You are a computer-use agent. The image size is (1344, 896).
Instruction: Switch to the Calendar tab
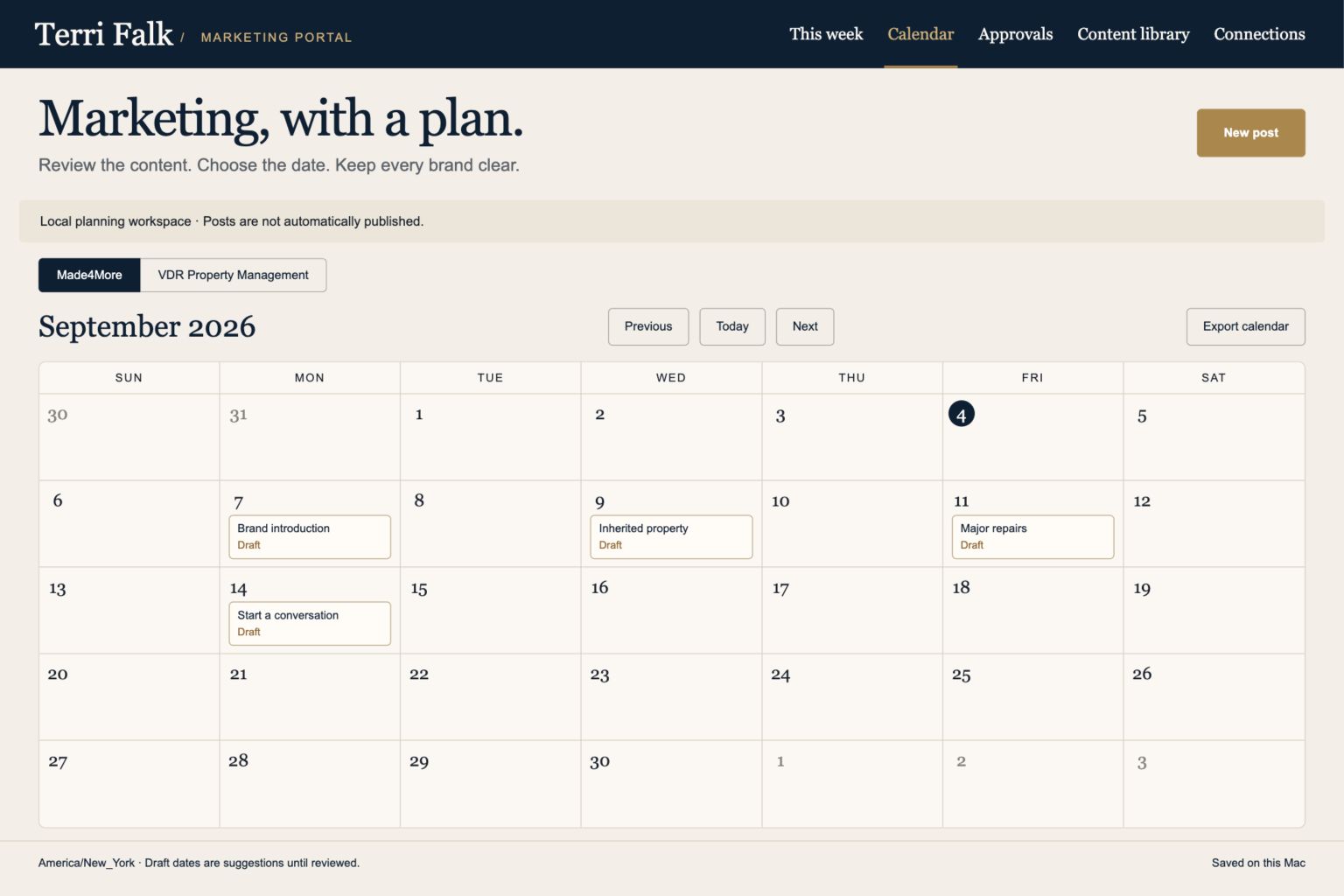pyautogui.click(x=920, y=34)
